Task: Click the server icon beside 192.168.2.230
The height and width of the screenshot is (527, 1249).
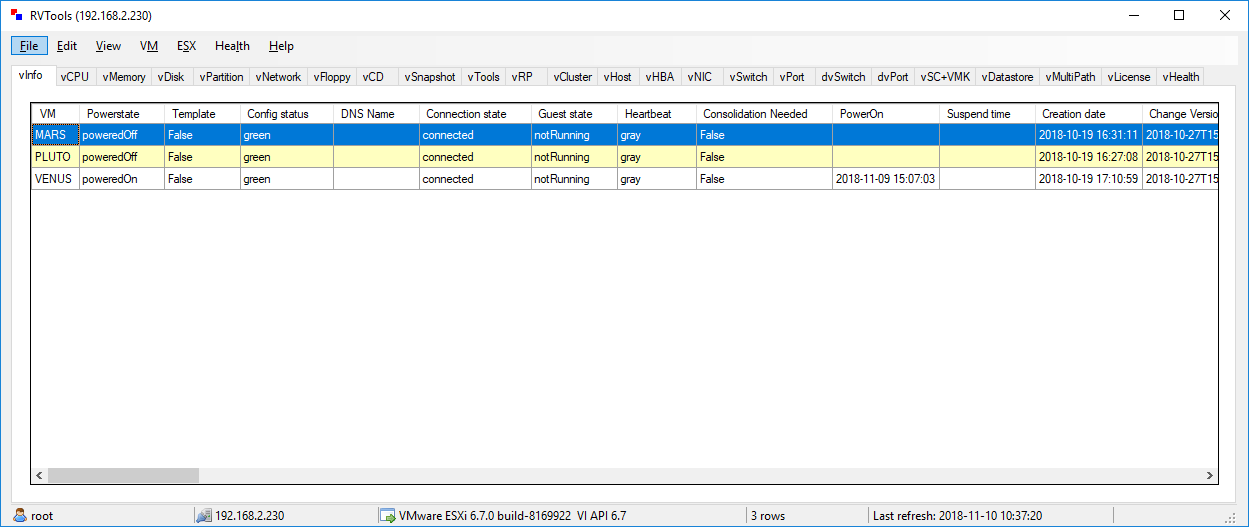Action: (x=204, y=516)
